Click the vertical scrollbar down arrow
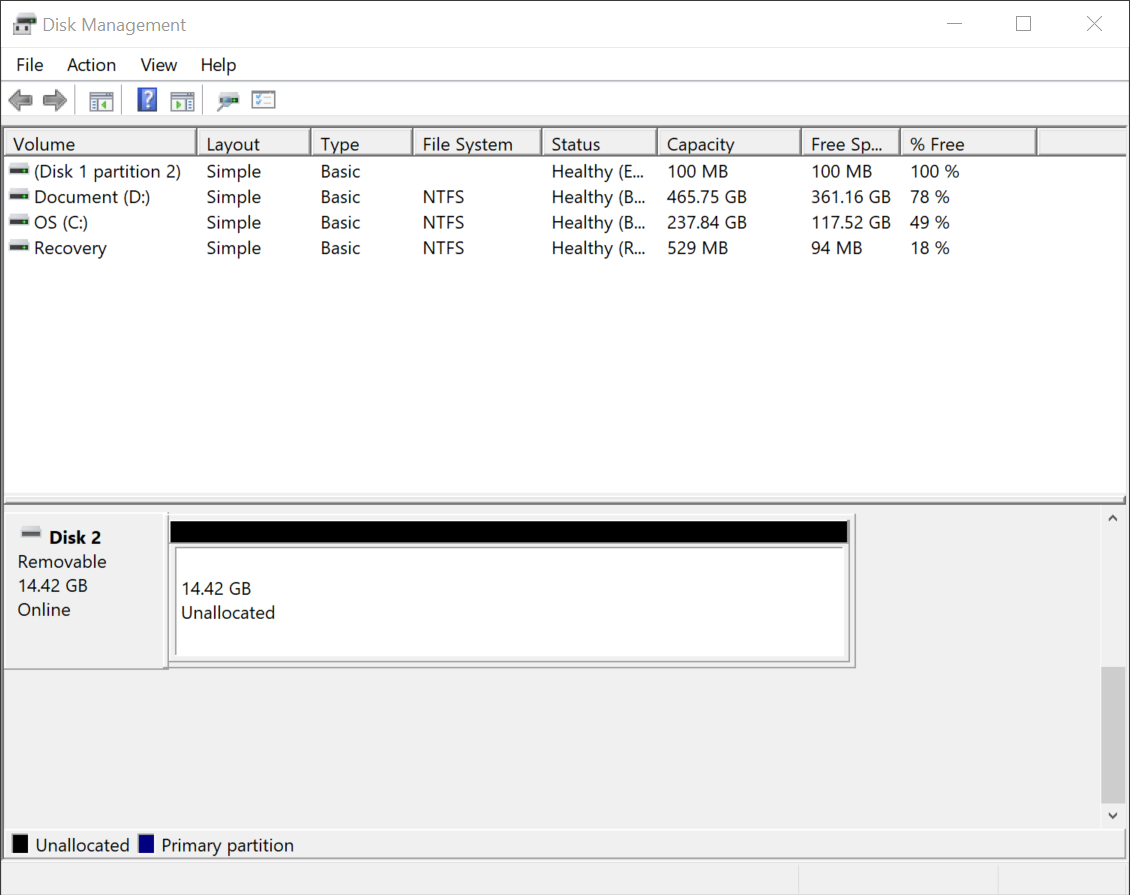 click(1112, 815)
